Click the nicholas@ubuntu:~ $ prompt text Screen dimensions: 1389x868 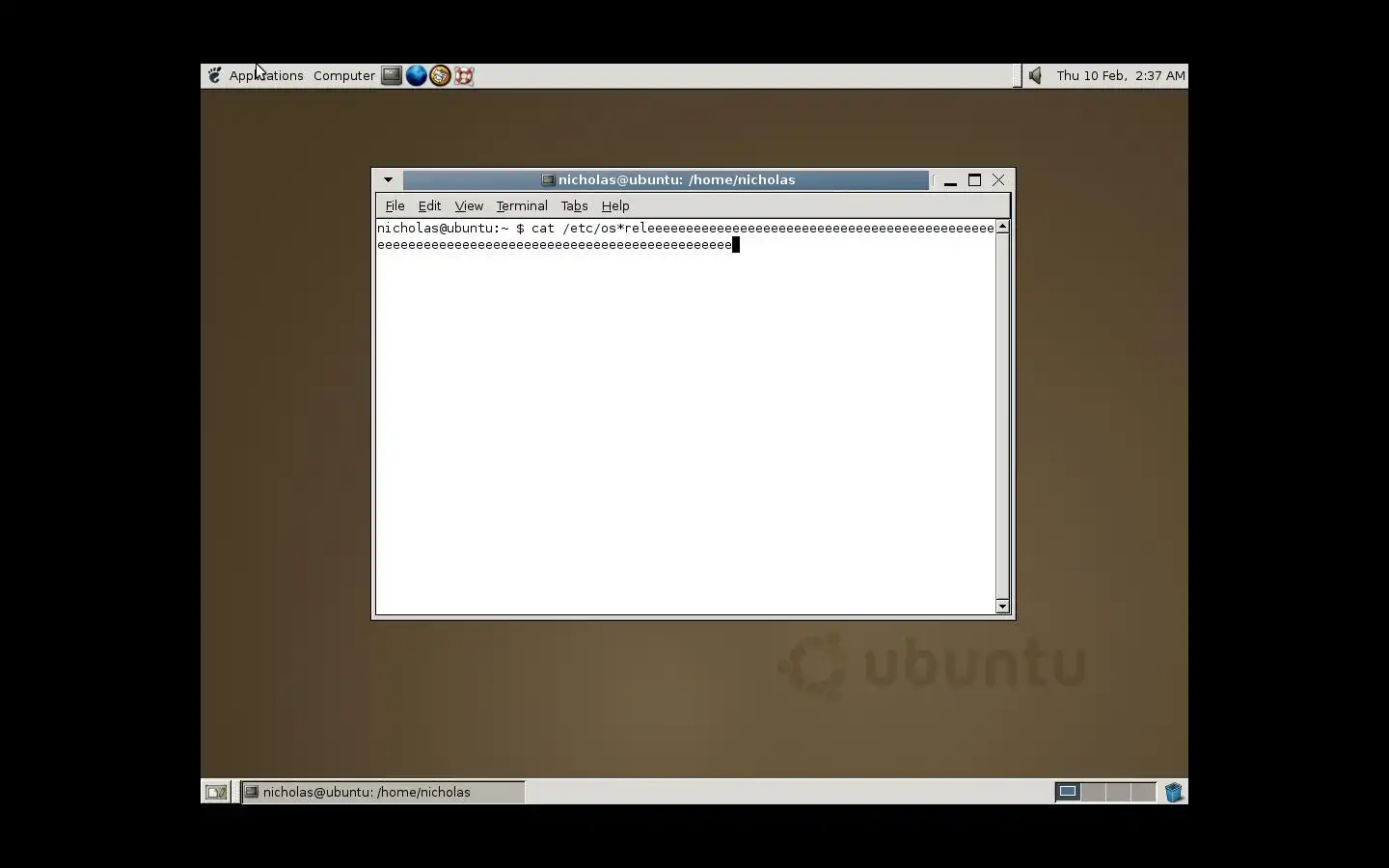tap(450, 229)
